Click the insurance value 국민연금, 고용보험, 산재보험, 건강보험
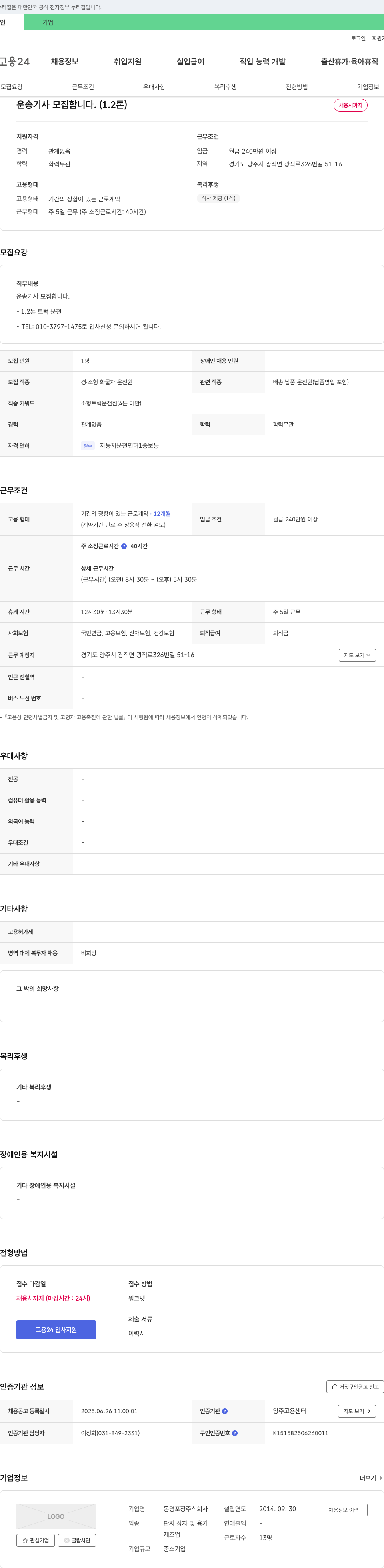Image resolution: width=384 pixels, height=1568 pixels. pos(127,633)
